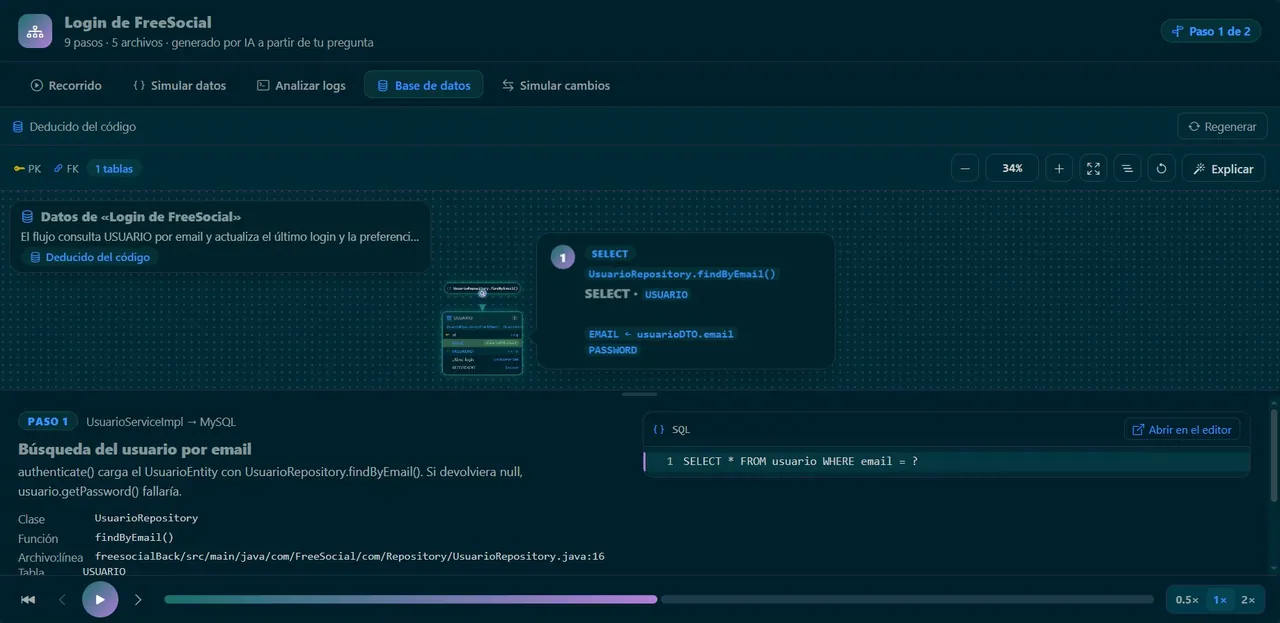Go to the previous step arrow
1280x623 pixels.
(62, 599)
